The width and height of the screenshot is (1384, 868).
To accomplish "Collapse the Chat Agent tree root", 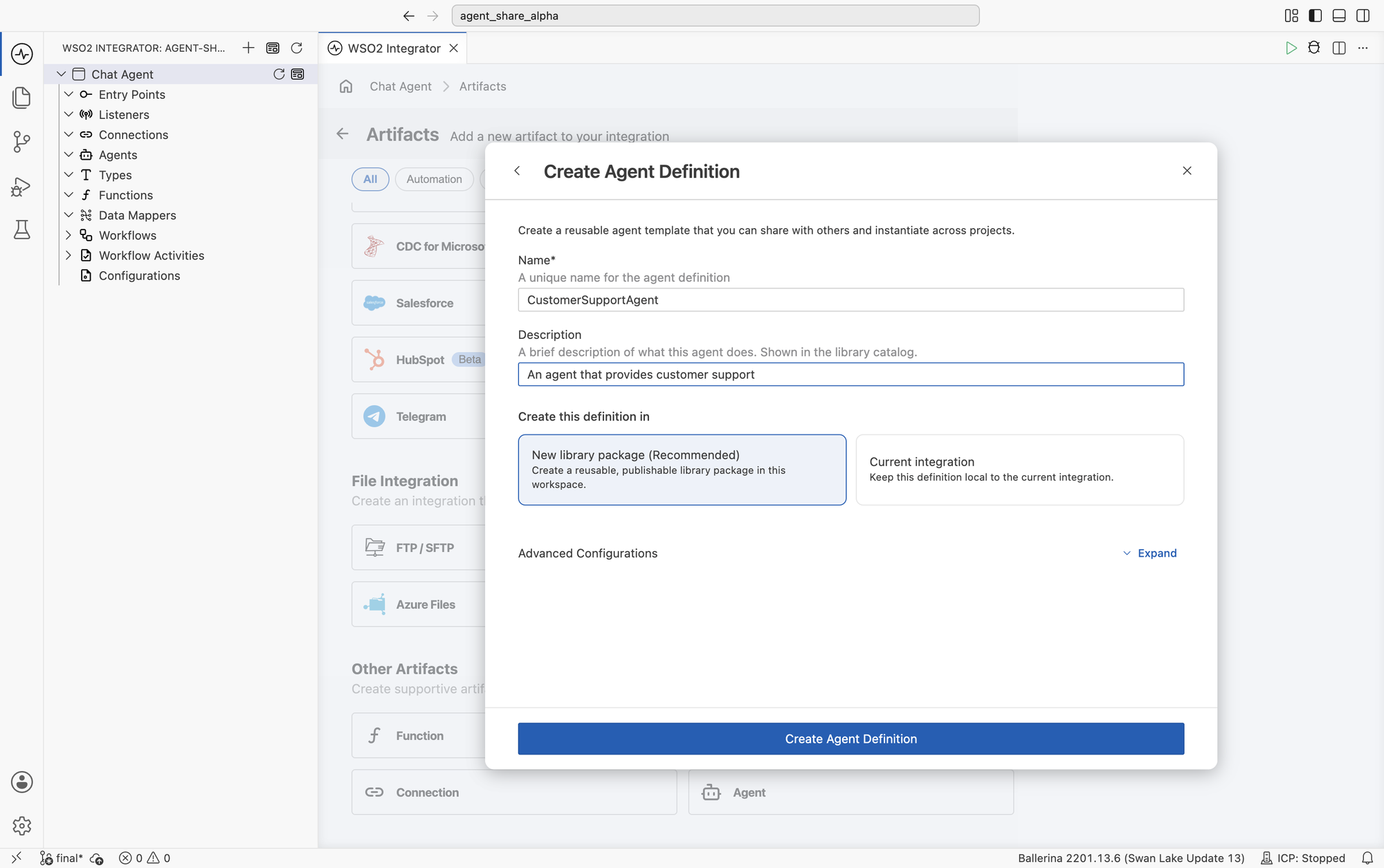I will coord(62,74).
